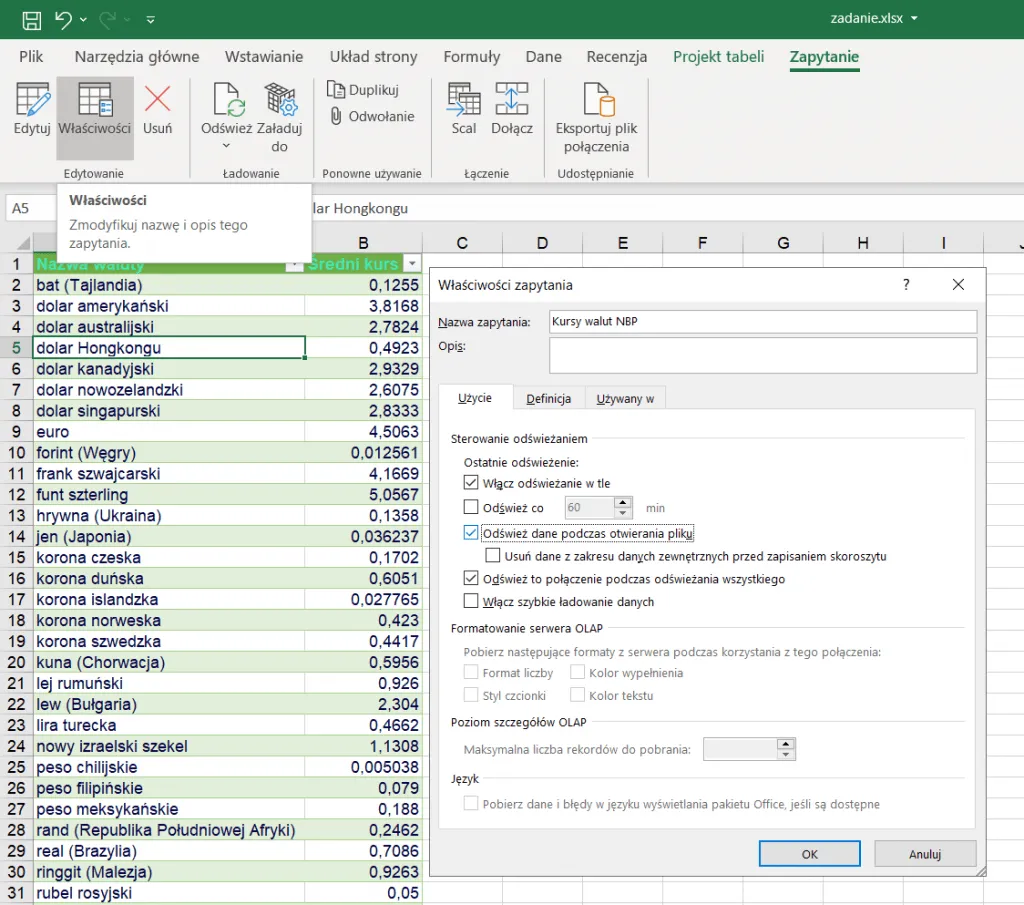Switch to Recenzja ribbon tab

pos(616,57)
